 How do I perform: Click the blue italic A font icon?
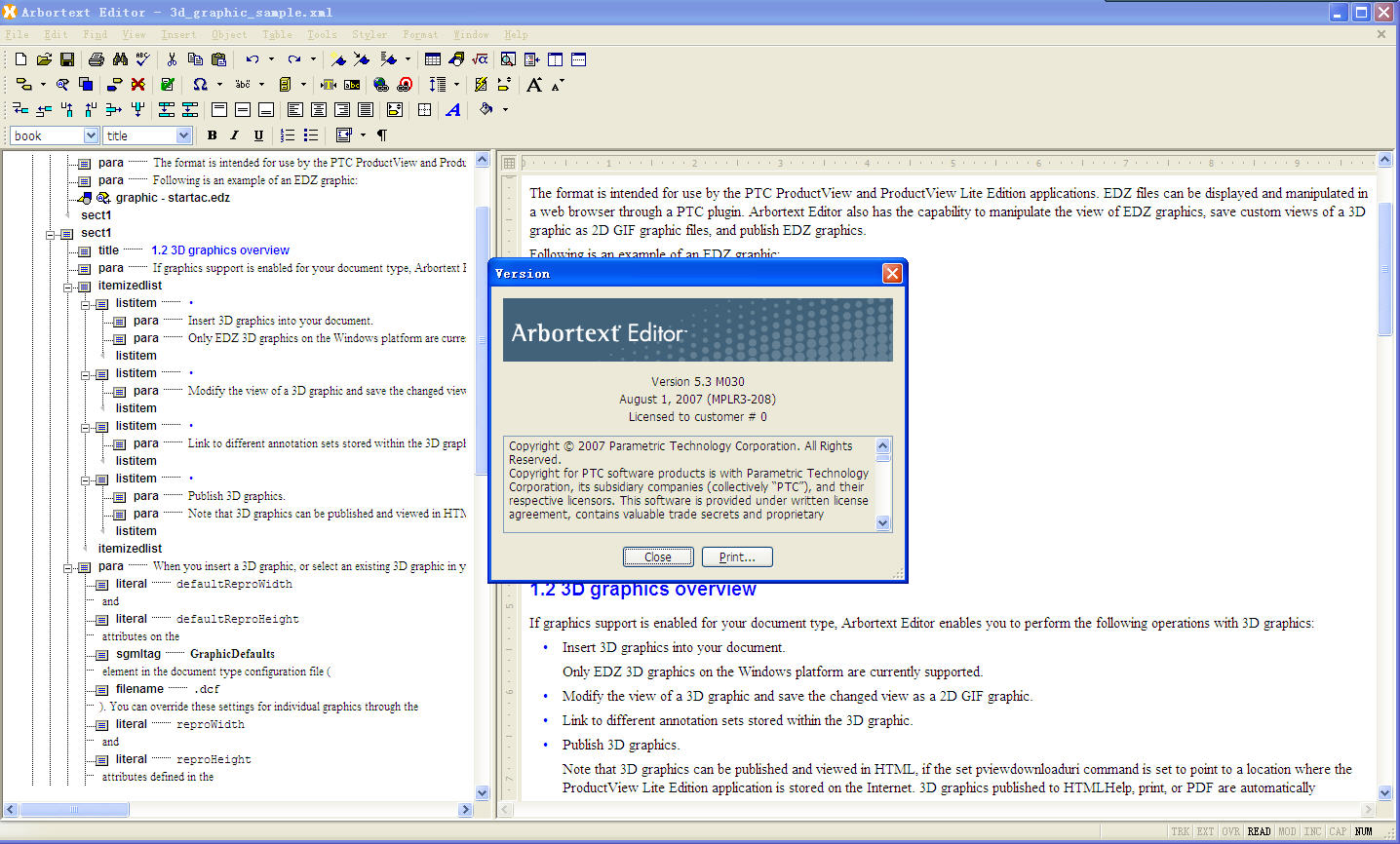point(453,110)
